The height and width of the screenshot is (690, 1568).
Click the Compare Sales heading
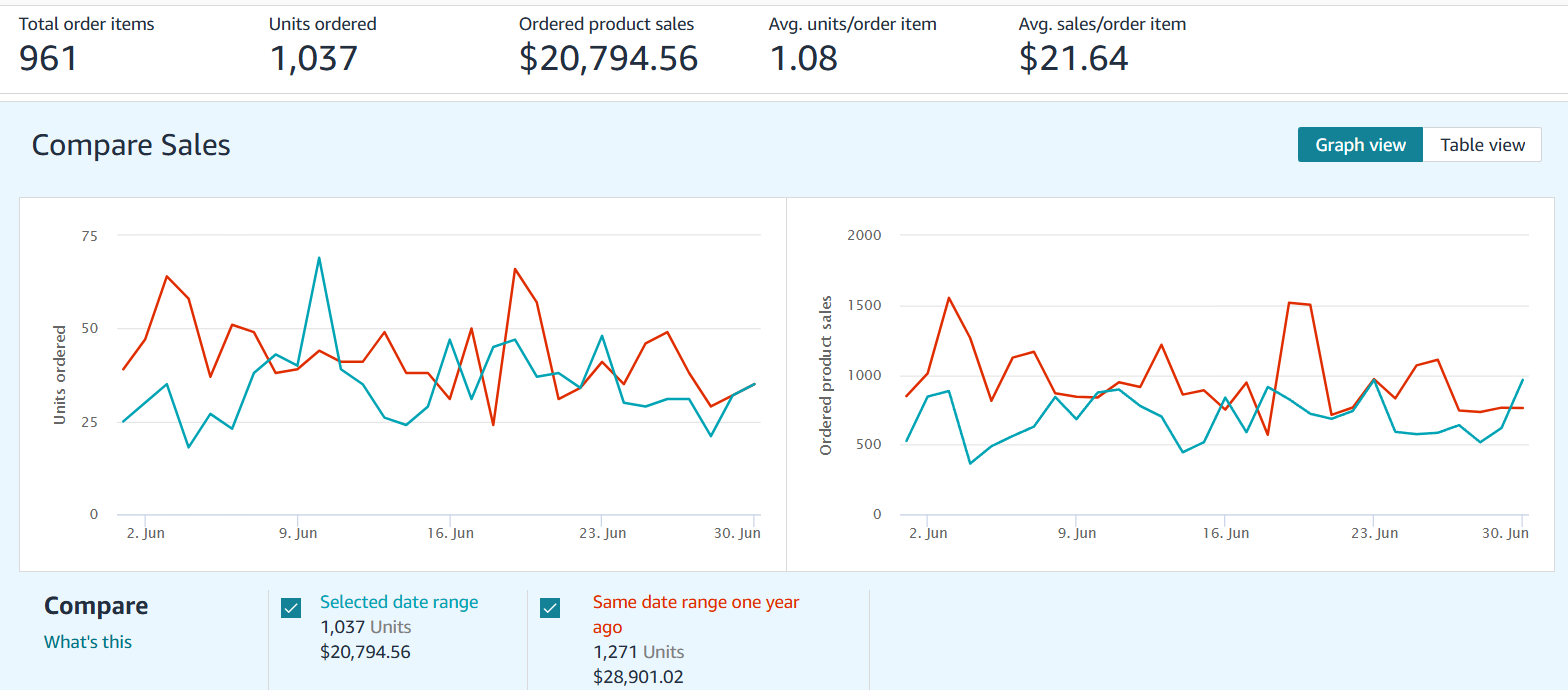pos(131,145)
